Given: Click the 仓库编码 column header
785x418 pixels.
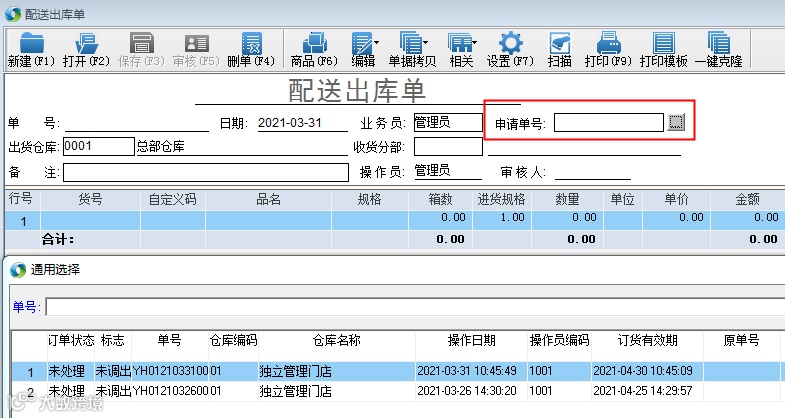Looking at the screenshot, I should (233, 340).
